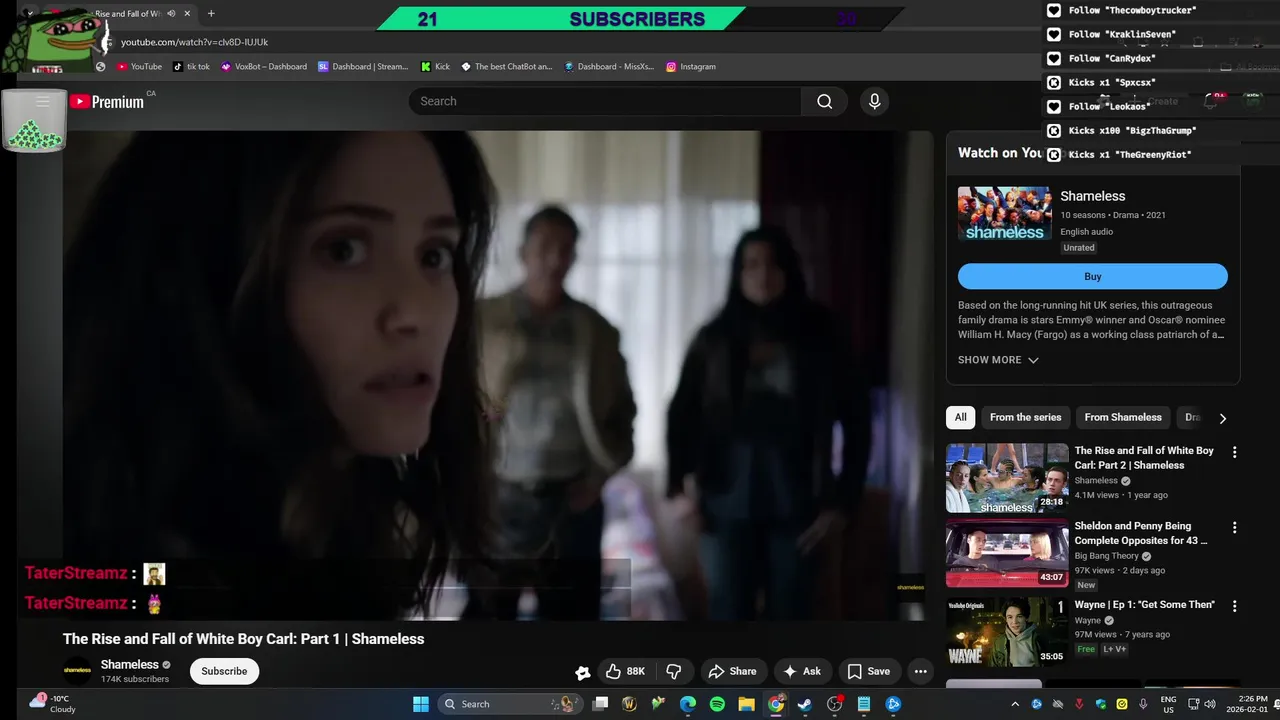Click the video title text
Viewport: 1280px width, 720px height.
tap(243, 639)
